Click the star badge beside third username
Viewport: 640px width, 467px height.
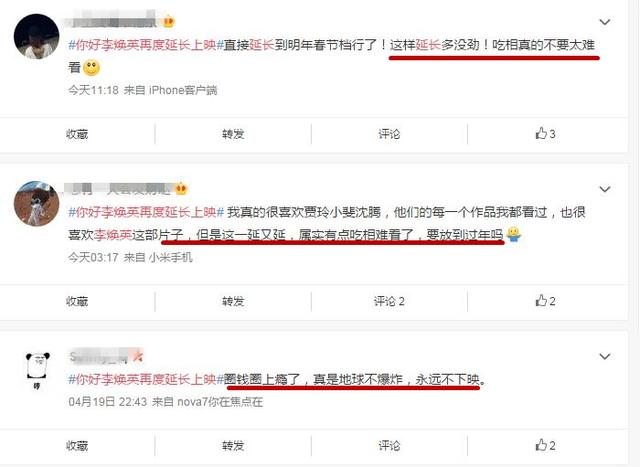click(x=138, y=356)
